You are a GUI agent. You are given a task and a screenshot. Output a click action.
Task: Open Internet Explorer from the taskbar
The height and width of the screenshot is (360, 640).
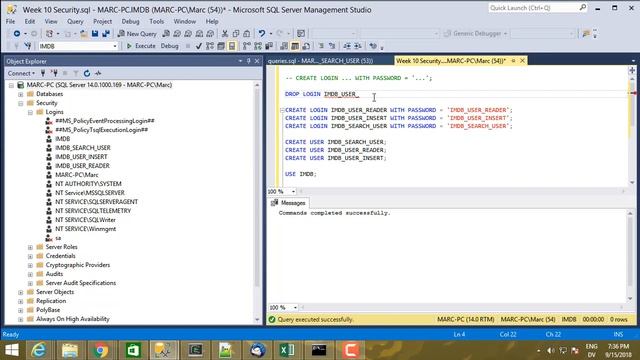pos(39,350)
